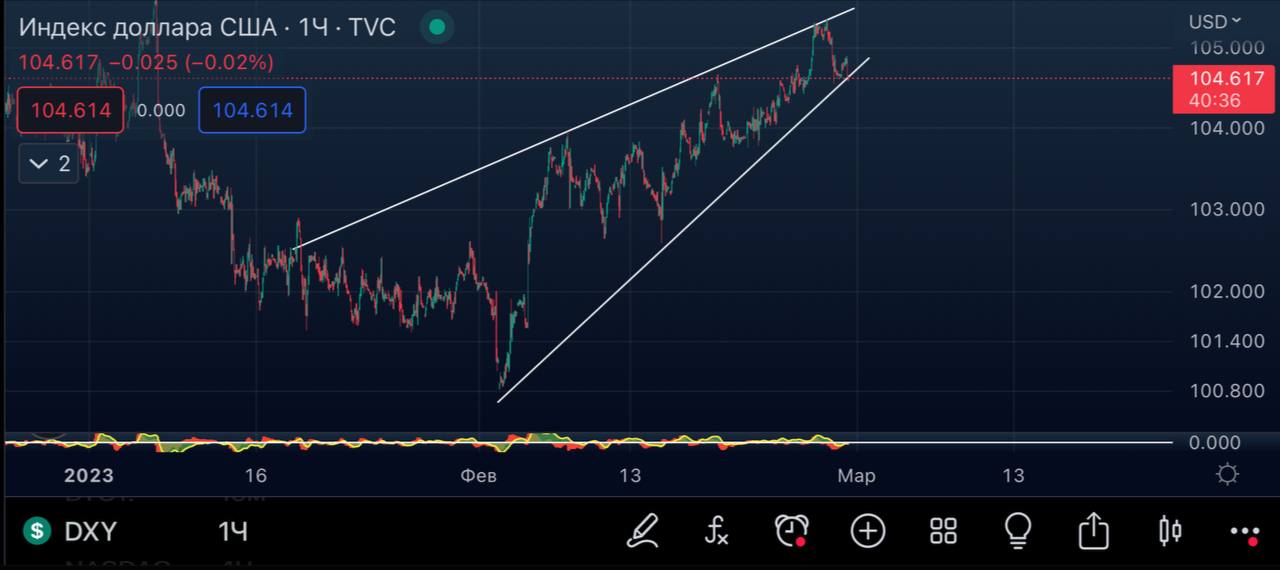Change chart type via candlestick icon
1280x570 pixels.
(x=1169, y=530)
